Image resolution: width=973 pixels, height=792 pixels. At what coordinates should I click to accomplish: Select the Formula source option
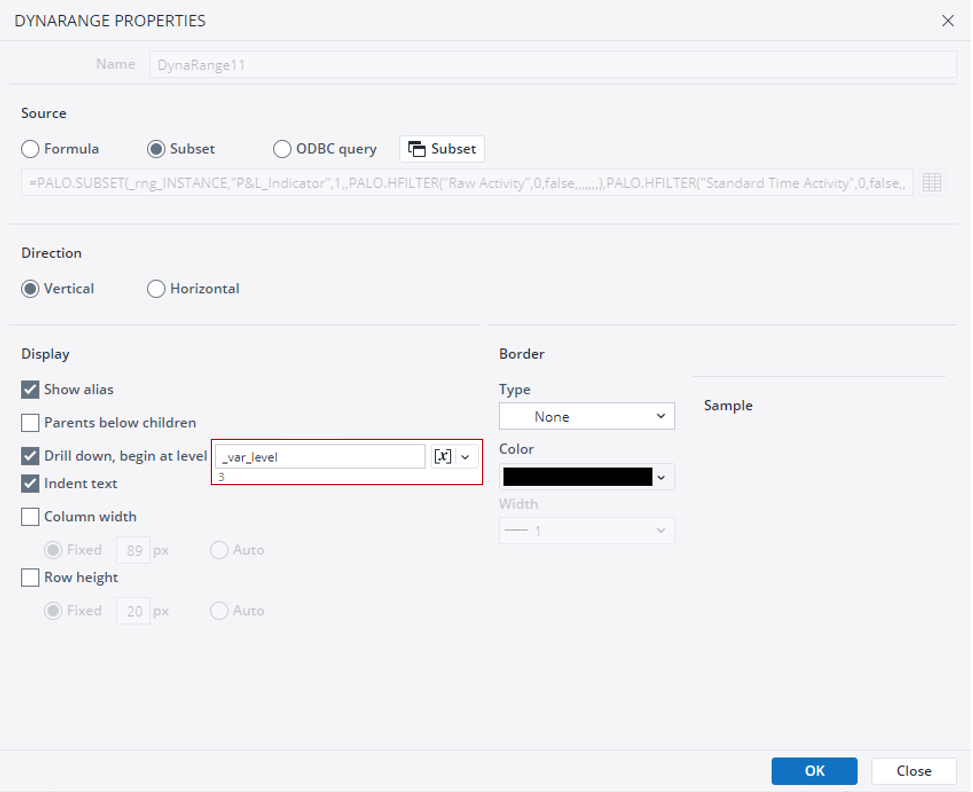click(x=31, y=149)
